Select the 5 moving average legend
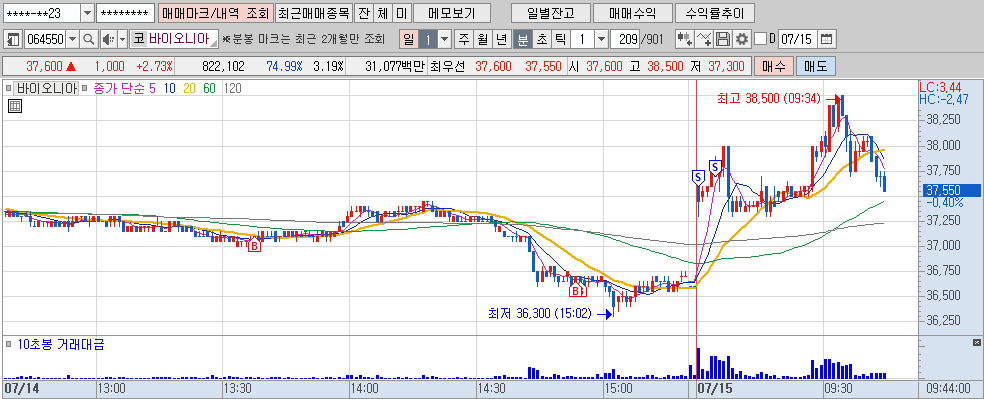 (152, 88)
